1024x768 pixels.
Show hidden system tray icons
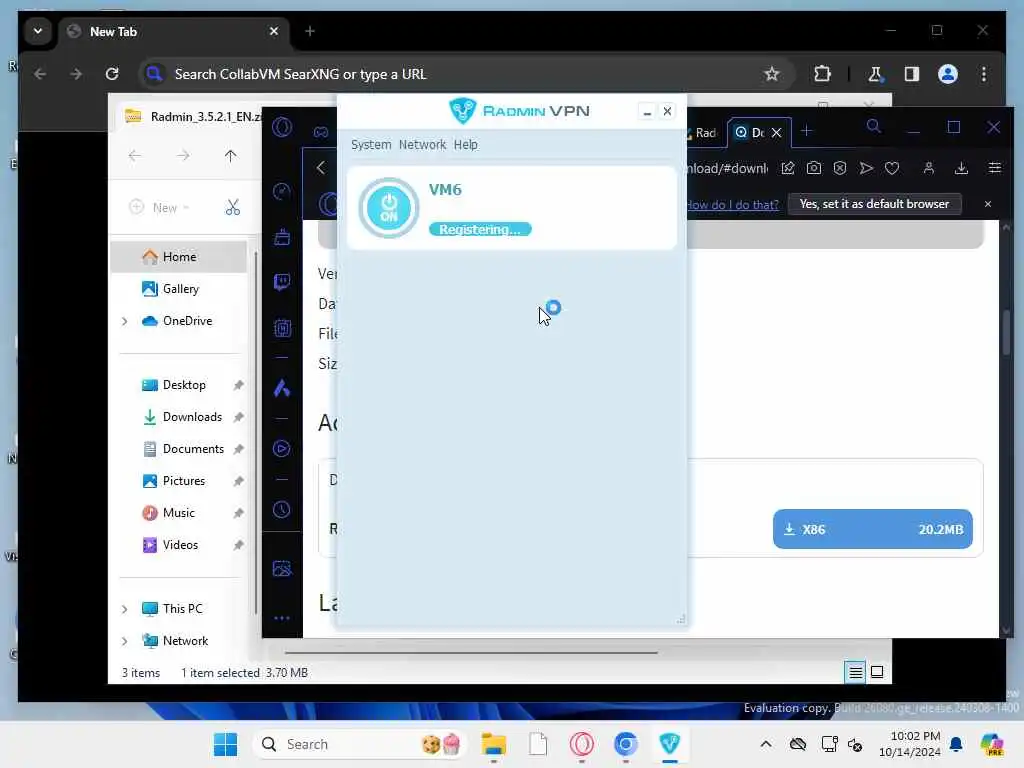pyautogui.click(x=765, y=744)
